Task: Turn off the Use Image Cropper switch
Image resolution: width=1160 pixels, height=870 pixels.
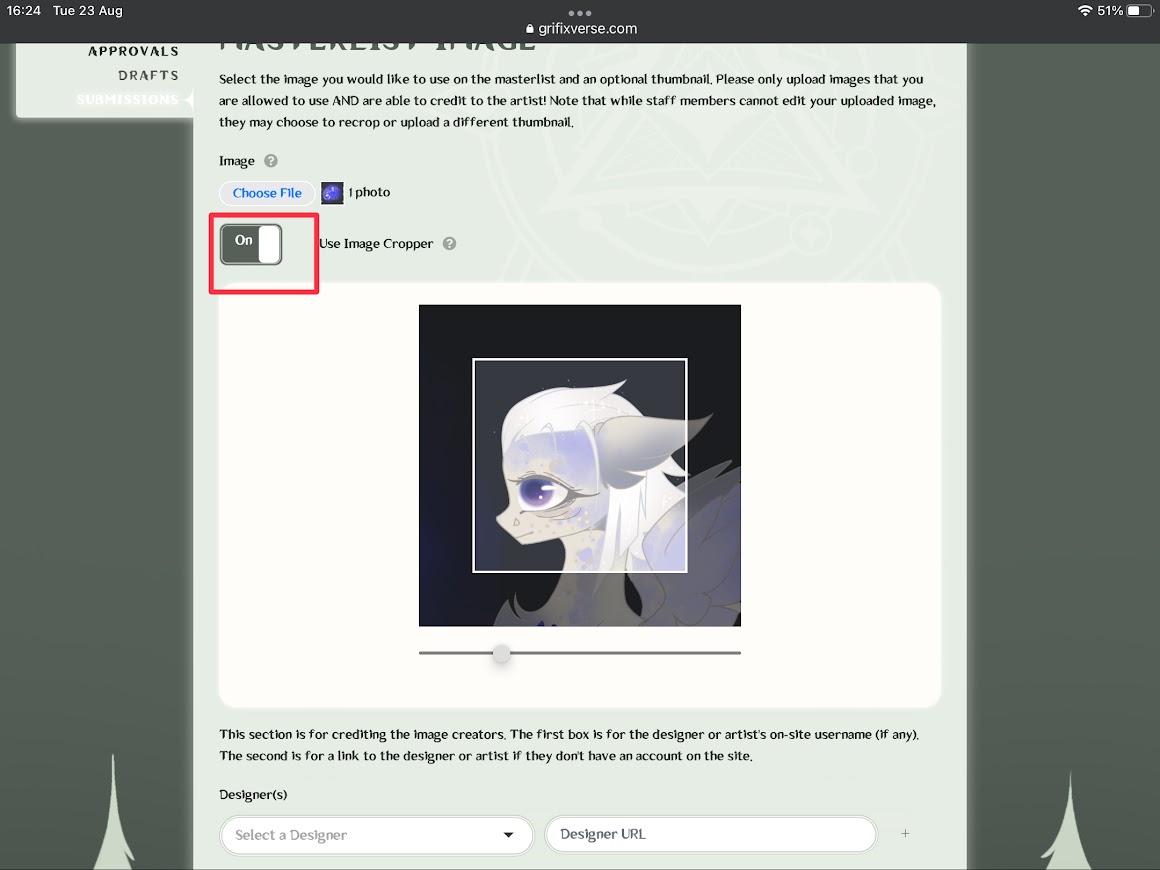Action: (x=251, y=244)
